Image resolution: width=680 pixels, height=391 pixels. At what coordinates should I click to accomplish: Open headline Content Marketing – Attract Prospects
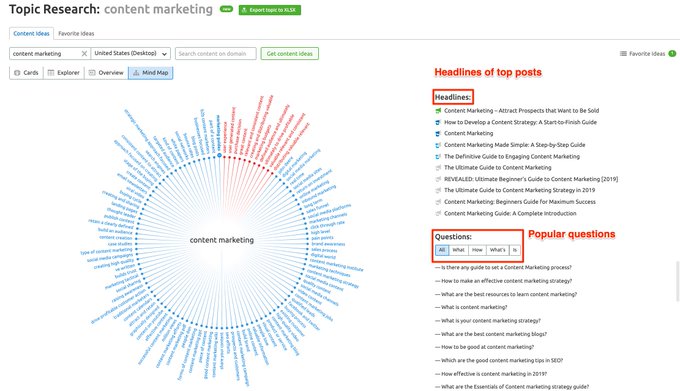point(521,111)
